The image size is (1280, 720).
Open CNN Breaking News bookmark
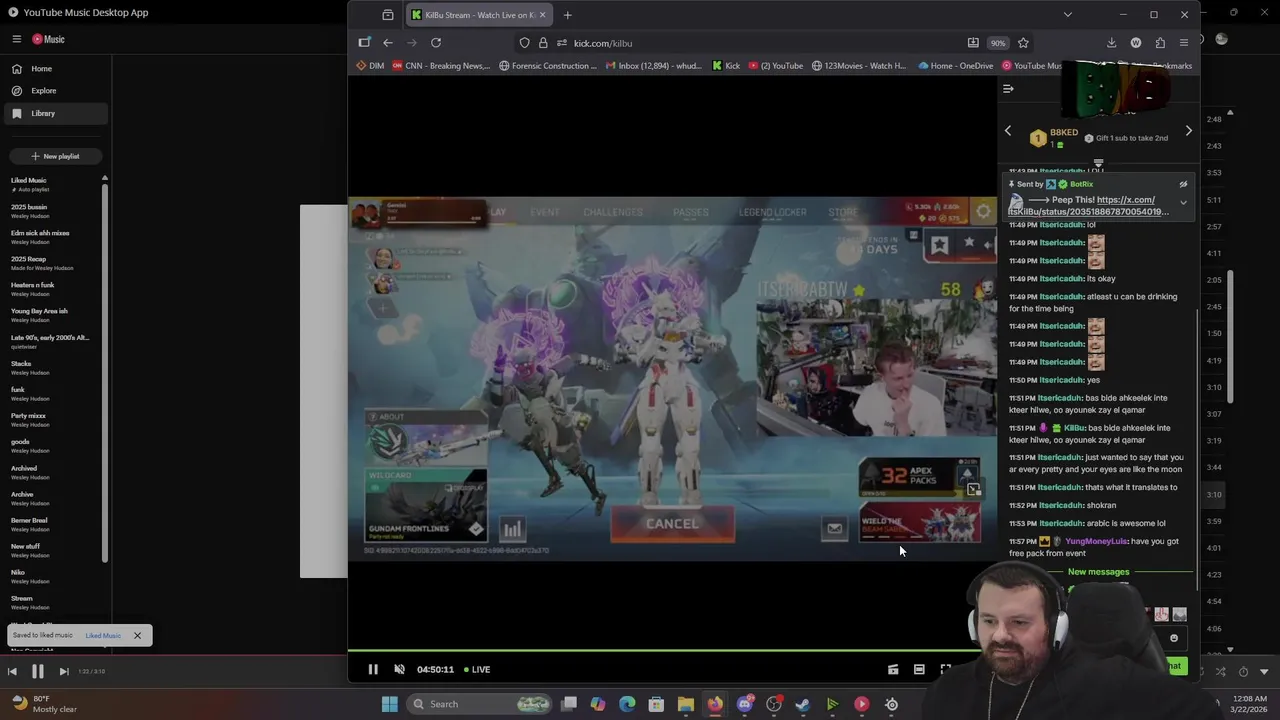pyautogui.click(x=441, y=66)
